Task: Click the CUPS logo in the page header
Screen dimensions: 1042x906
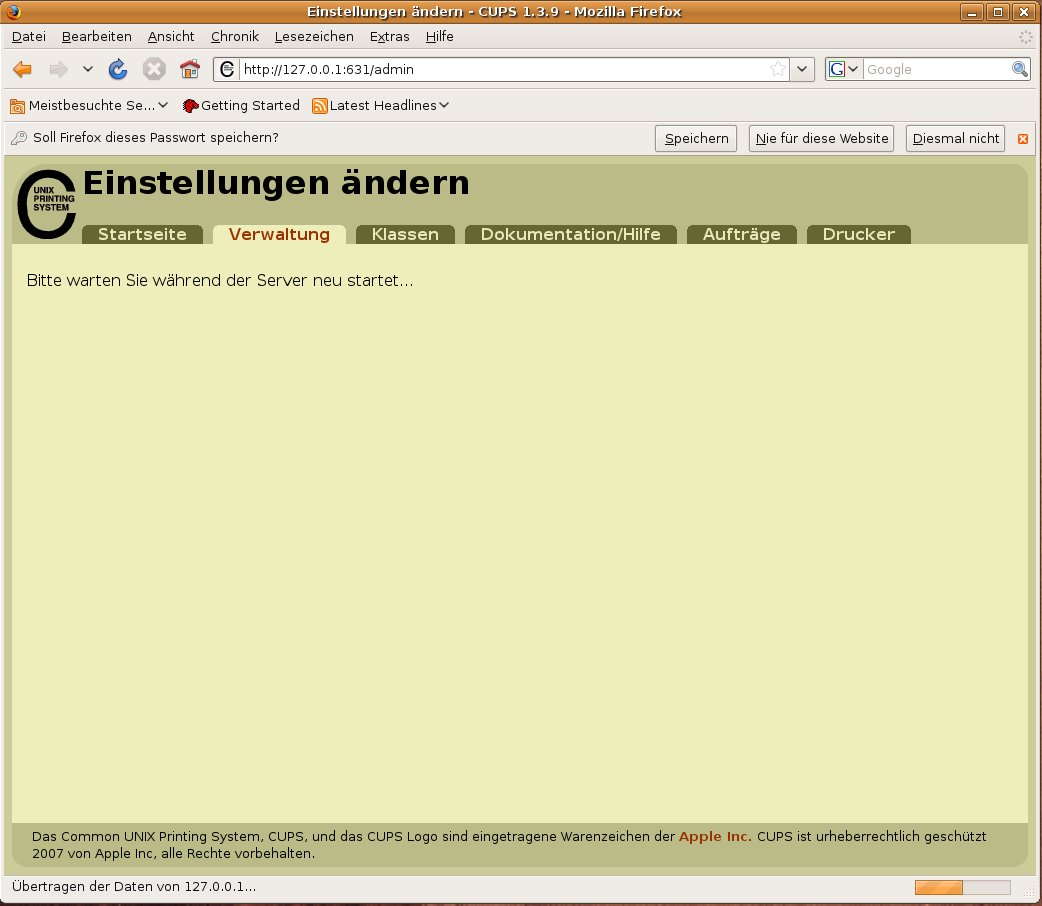Action: [x=46, y=204]
